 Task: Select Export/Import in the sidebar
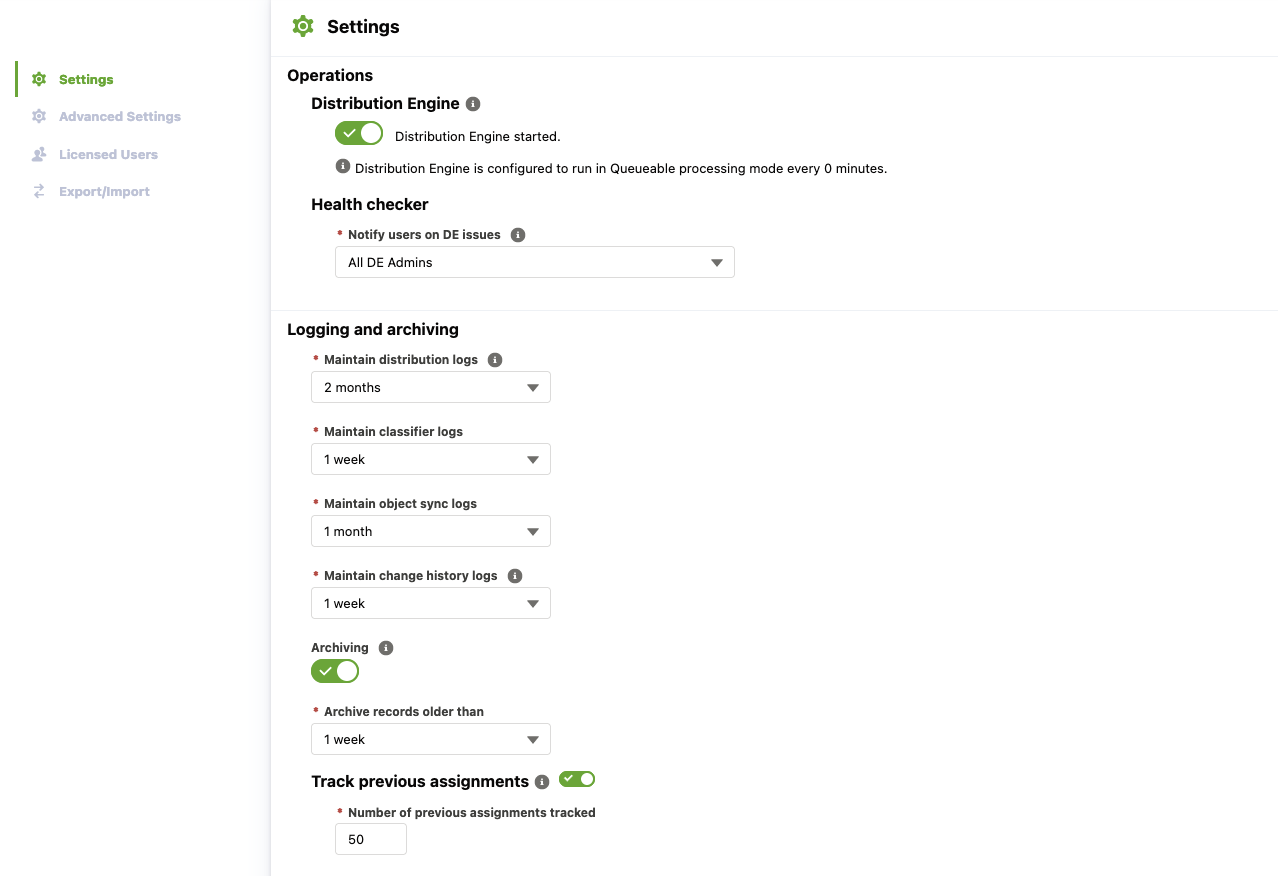104,191
